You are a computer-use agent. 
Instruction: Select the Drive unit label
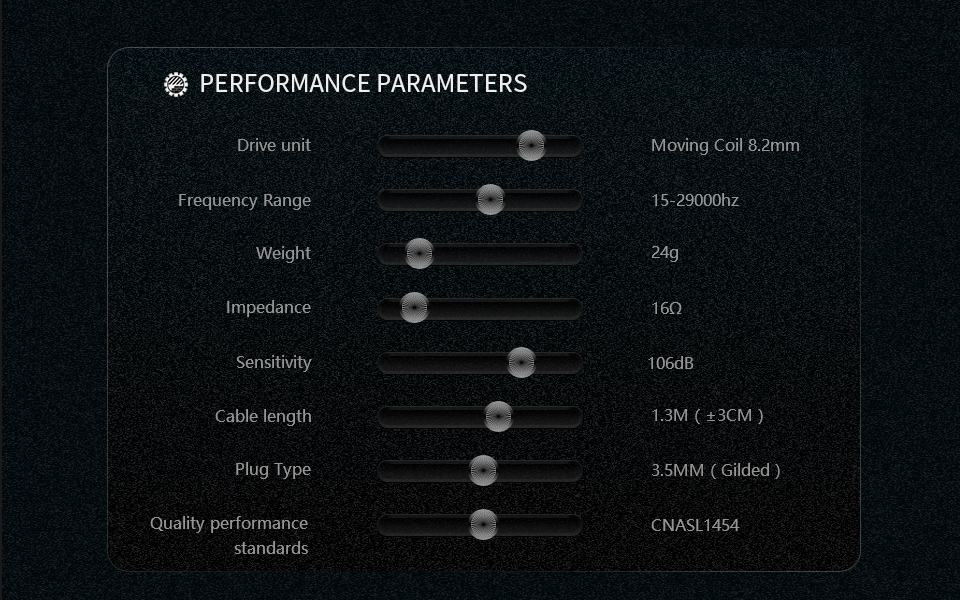point(273,145)
